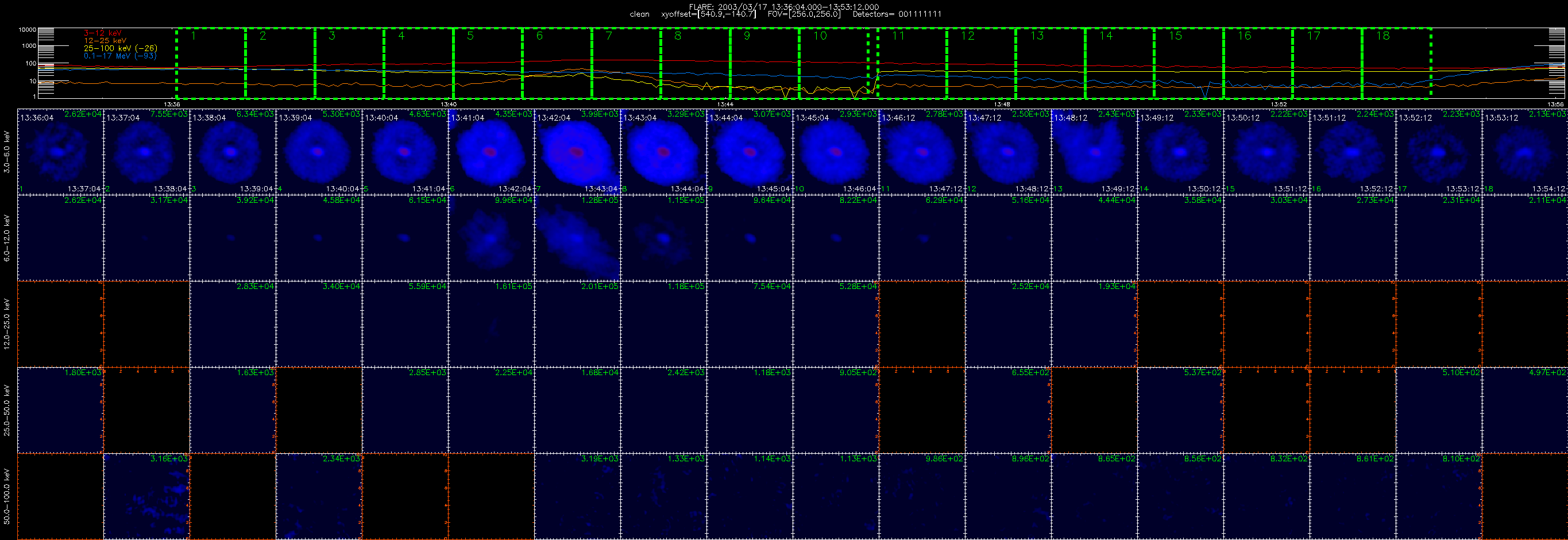Click the '10000' y-axis label
This screenshot has width=1568, height=540.
28,30
